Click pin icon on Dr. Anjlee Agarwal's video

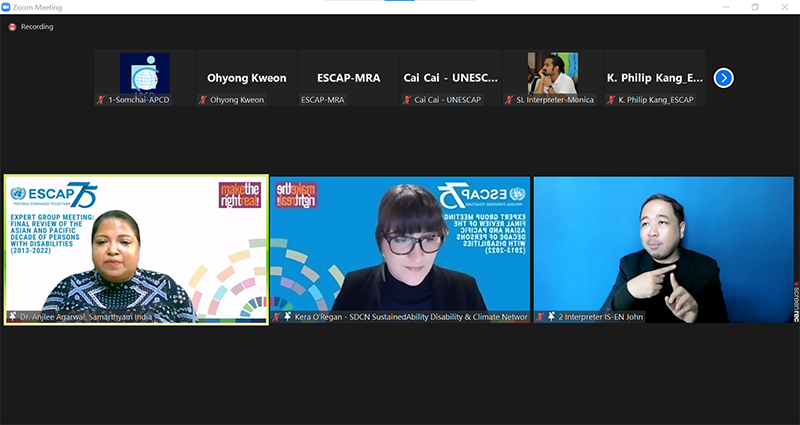coord(13,317)
